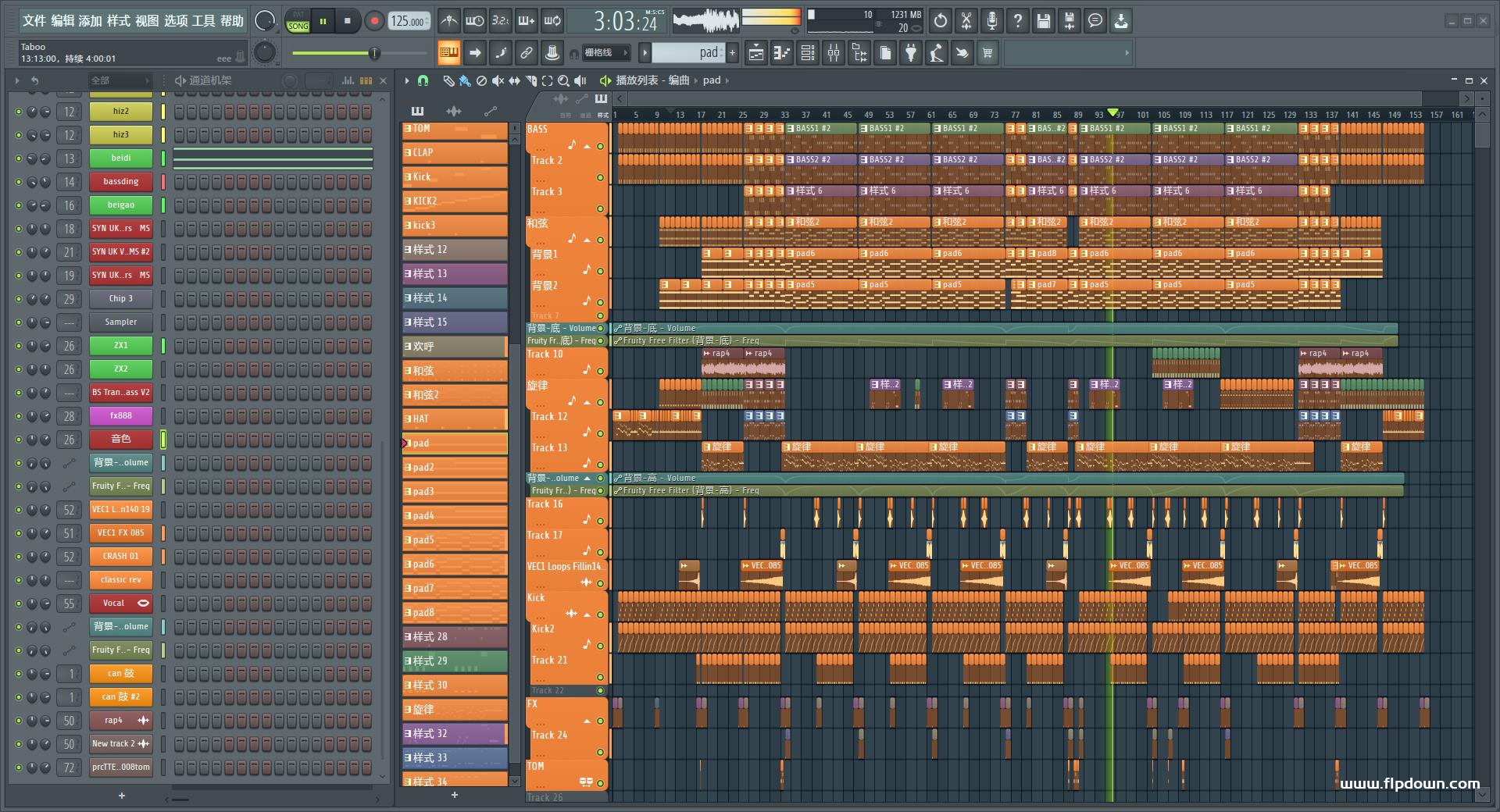Toggle the metronome button
1500x812 pixels.
[x=448, y=21]
